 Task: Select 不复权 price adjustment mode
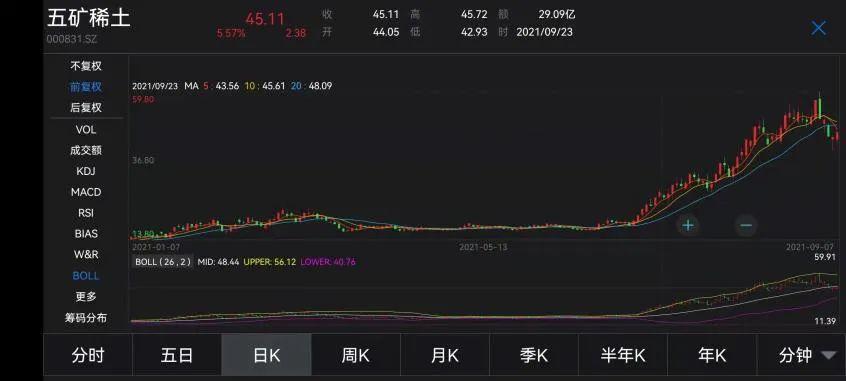pyautogui.click(x=86, y=66)
